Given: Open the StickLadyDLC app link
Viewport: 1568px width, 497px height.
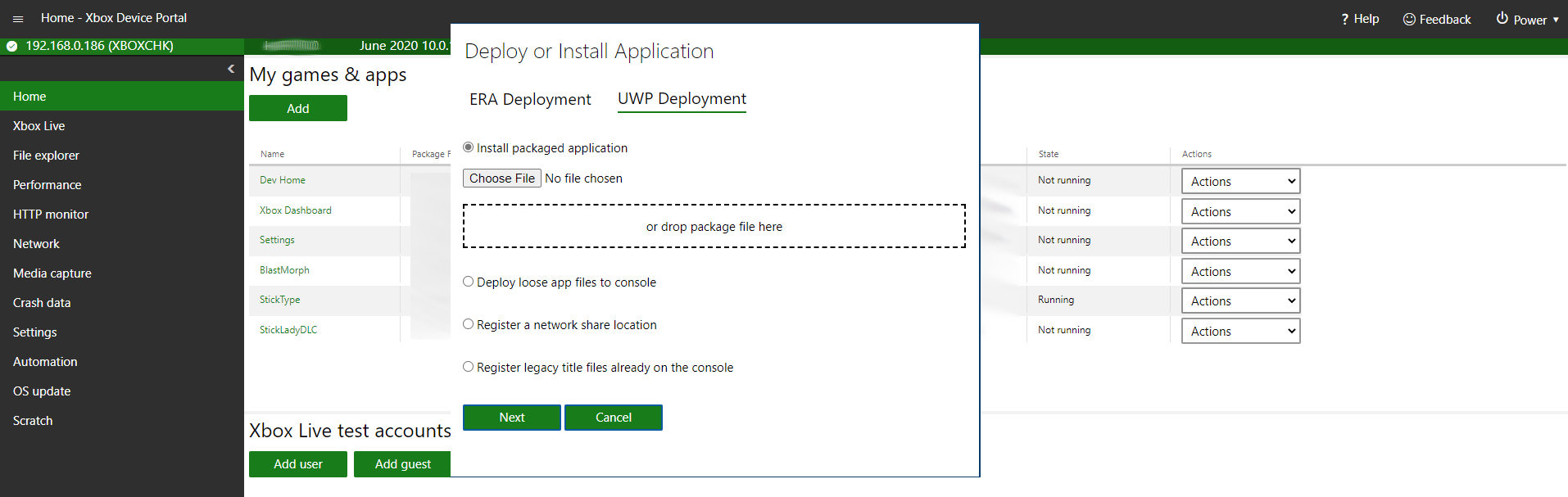Looking at the screenshot, I should pyautogui.click(x=288, y=330).
